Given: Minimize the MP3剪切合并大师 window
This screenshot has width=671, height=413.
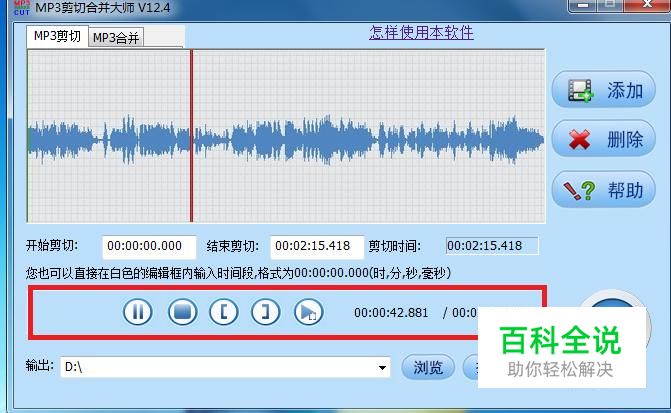Looking at the screenshot, I should click(x=582, y=6).
